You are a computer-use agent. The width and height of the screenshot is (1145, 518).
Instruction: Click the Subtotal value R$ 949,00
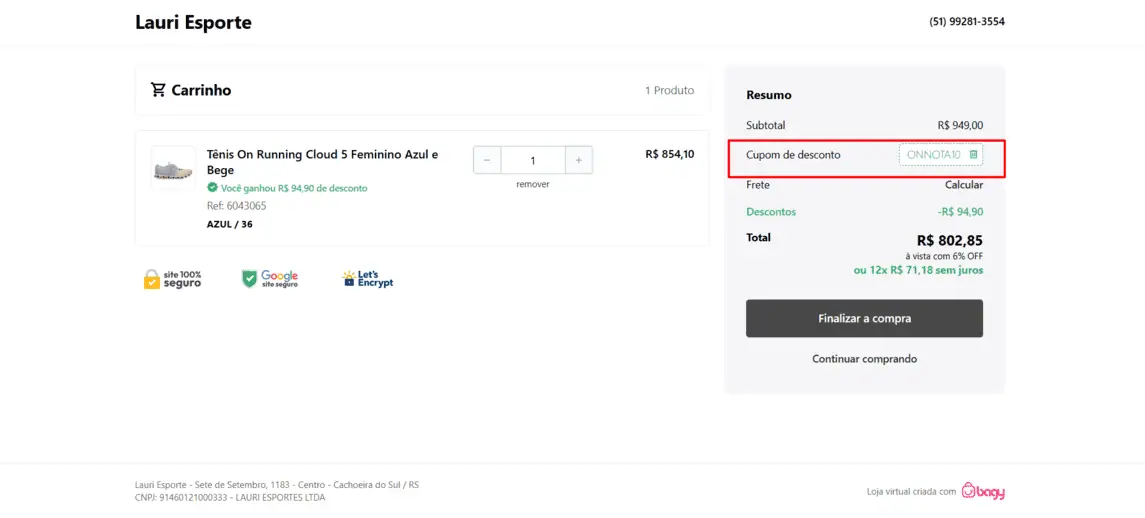click(x=960, y=126)
